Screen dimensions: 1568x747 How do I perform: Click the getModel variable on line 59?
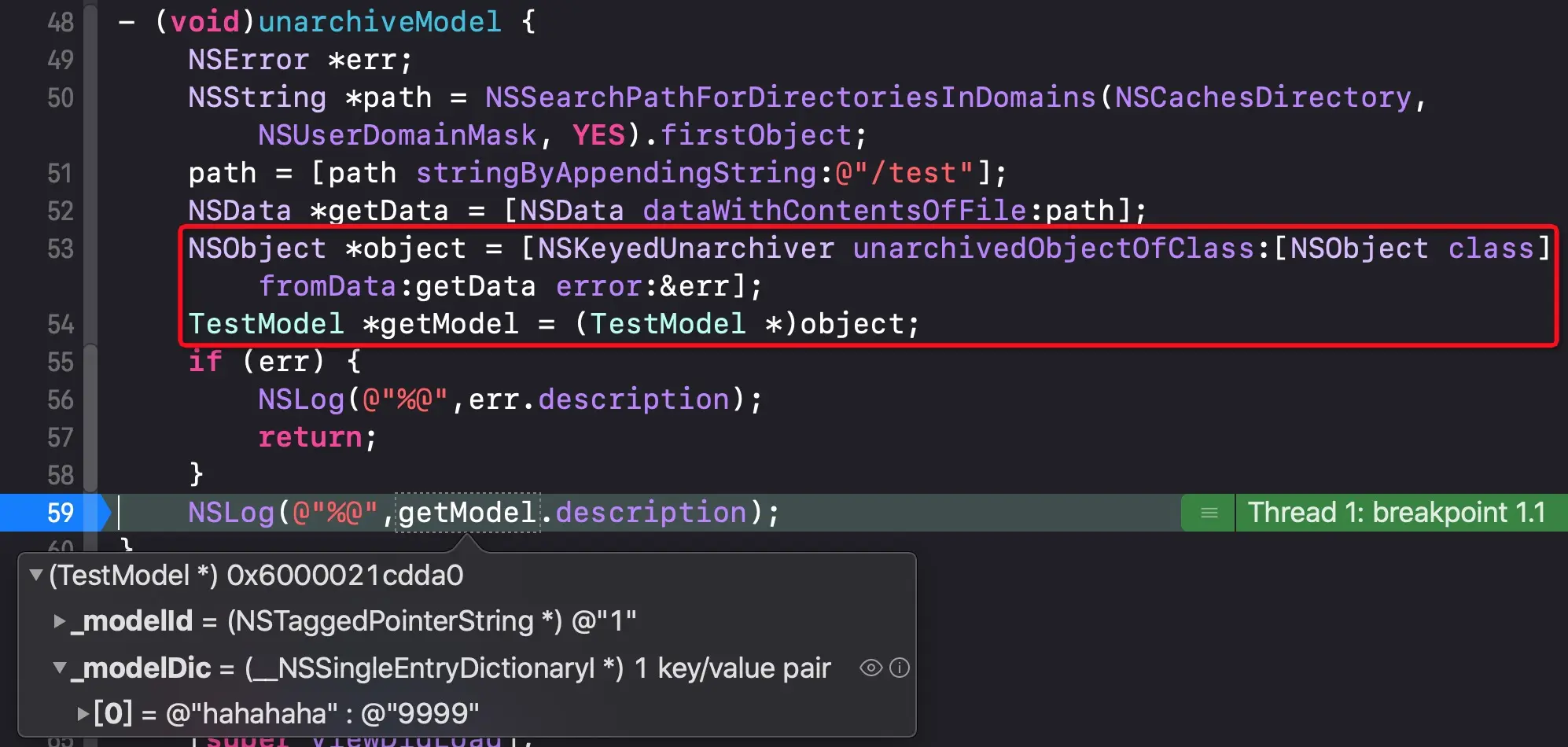click(467, 513)
